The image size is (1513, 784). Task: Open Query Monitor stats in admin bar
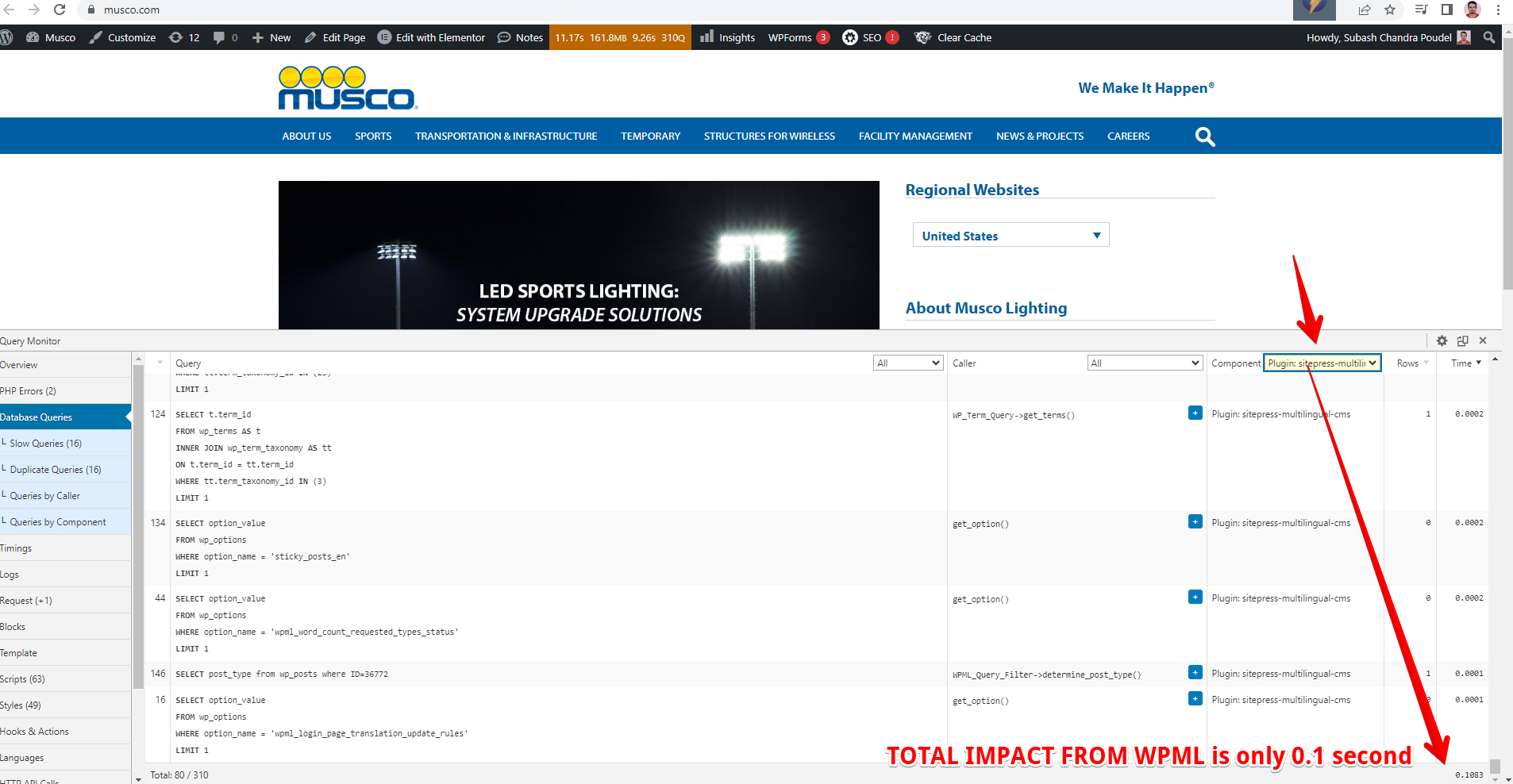[x=620, y=37]
